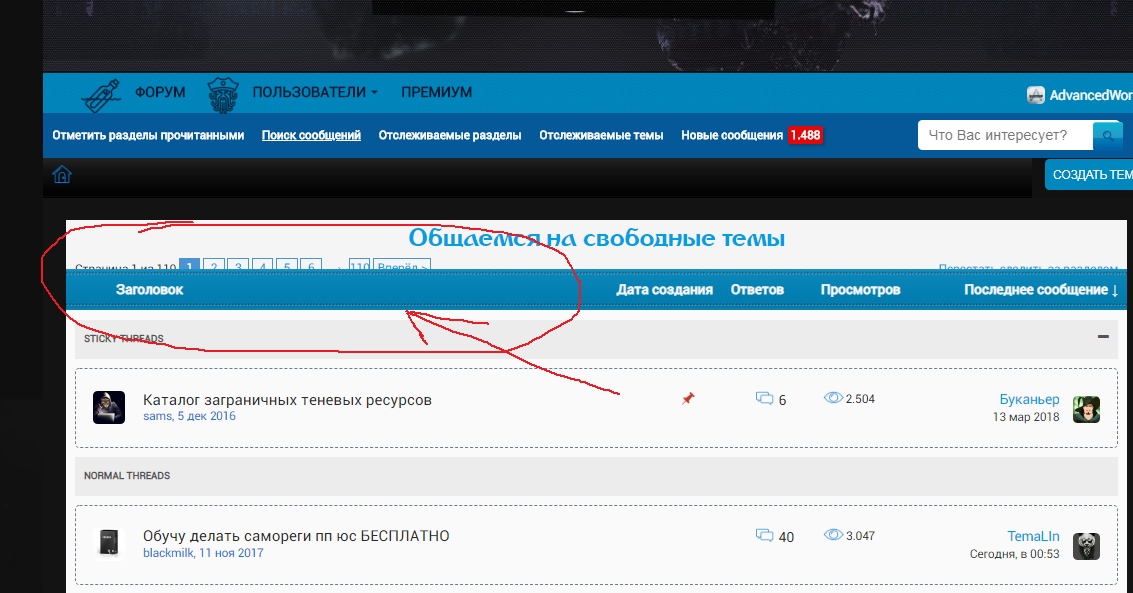Open Буканьер last poster link
This screenshot has width=1133, height=593.
[x=1030, y=399]
